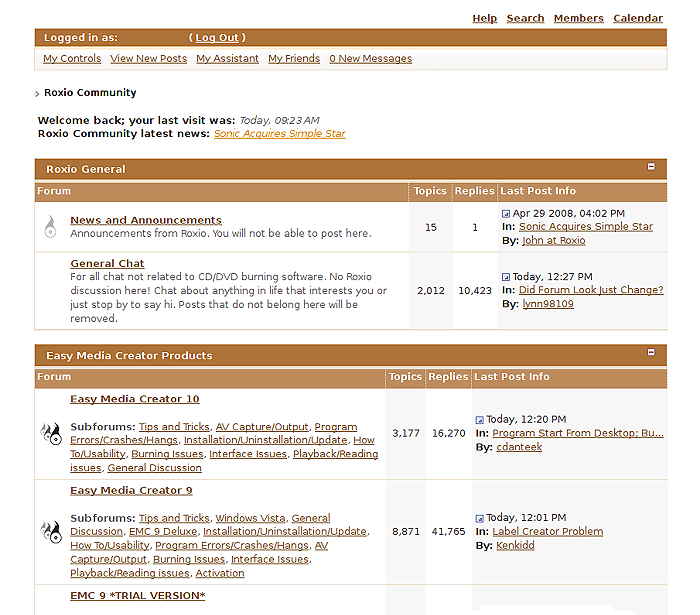This screenshot has width=700, height=615.
Task: Open the EMC 9 *TRIAL VERSION* forum
Action: click(x=138, y=596)
